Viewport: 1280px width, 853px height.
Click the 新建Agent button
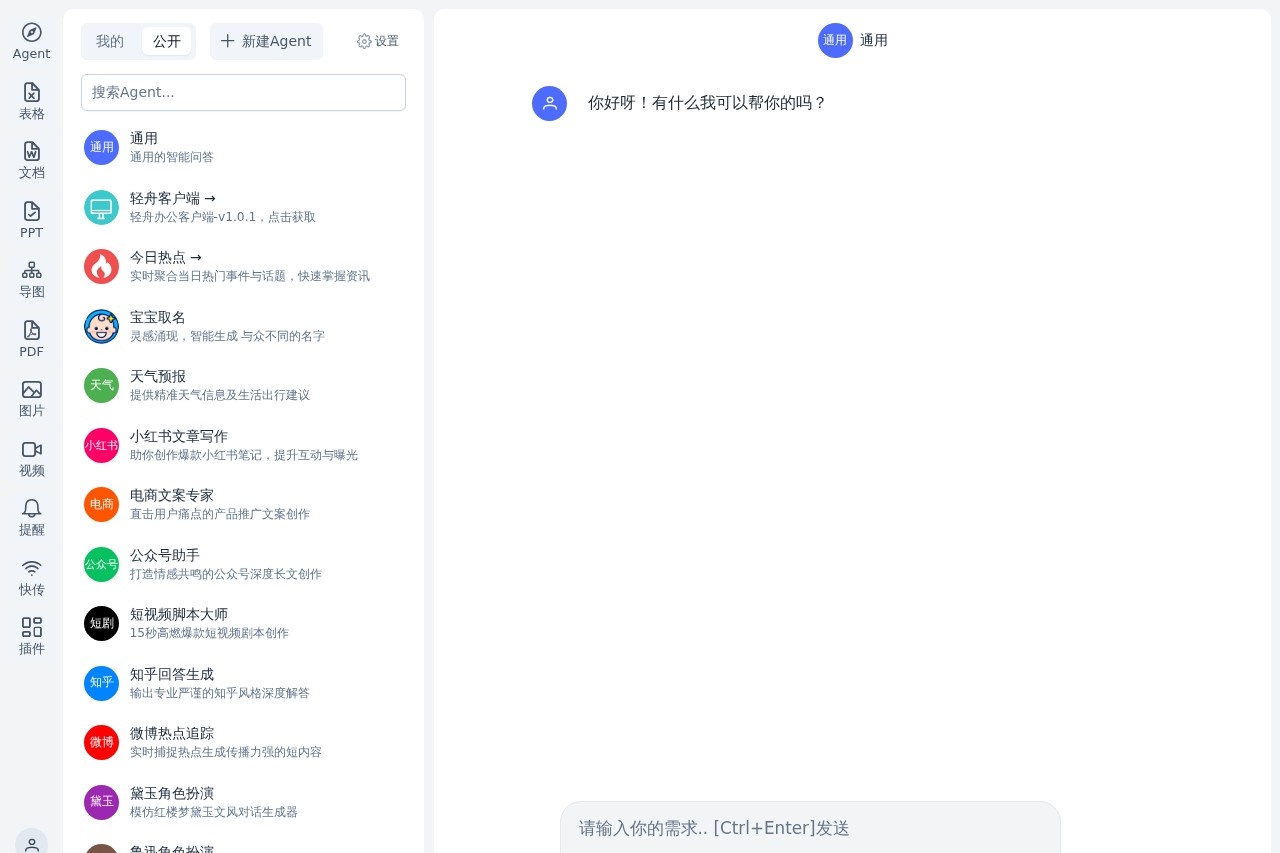click(x=266, y=41)
